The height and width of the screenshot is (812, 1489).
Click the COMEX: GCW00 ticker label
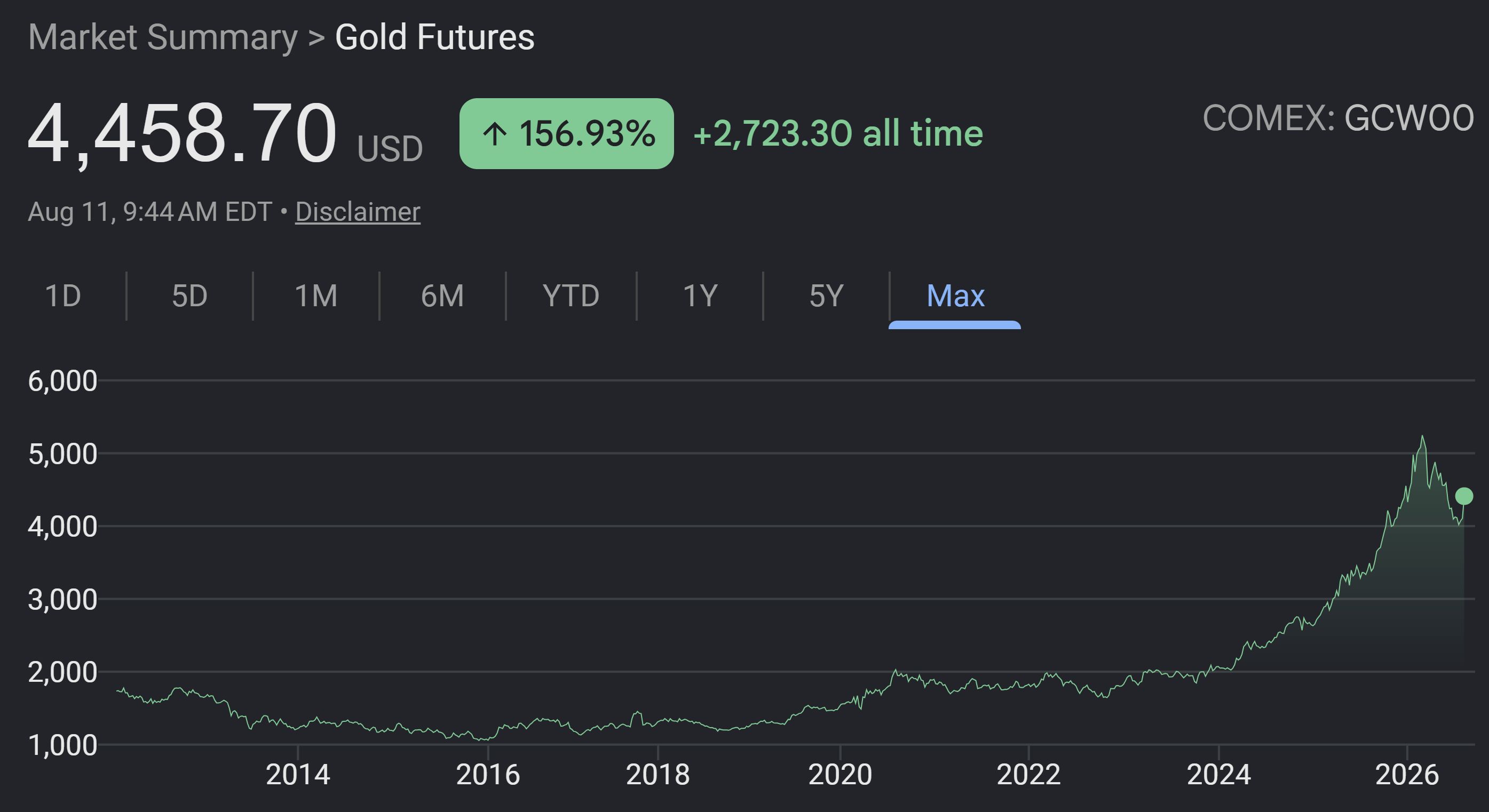point(1338,118)
